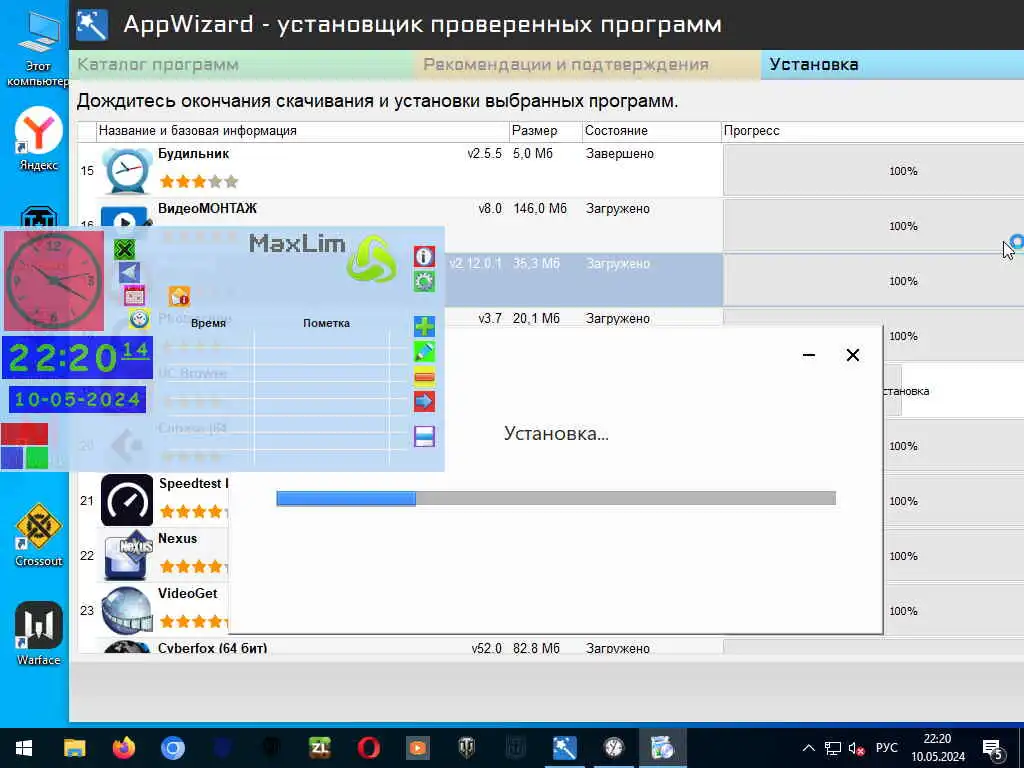Click the blue paper-plane arrow icon in MaxLim
This screenshot has width=1024, height=768.
[129, 272]
